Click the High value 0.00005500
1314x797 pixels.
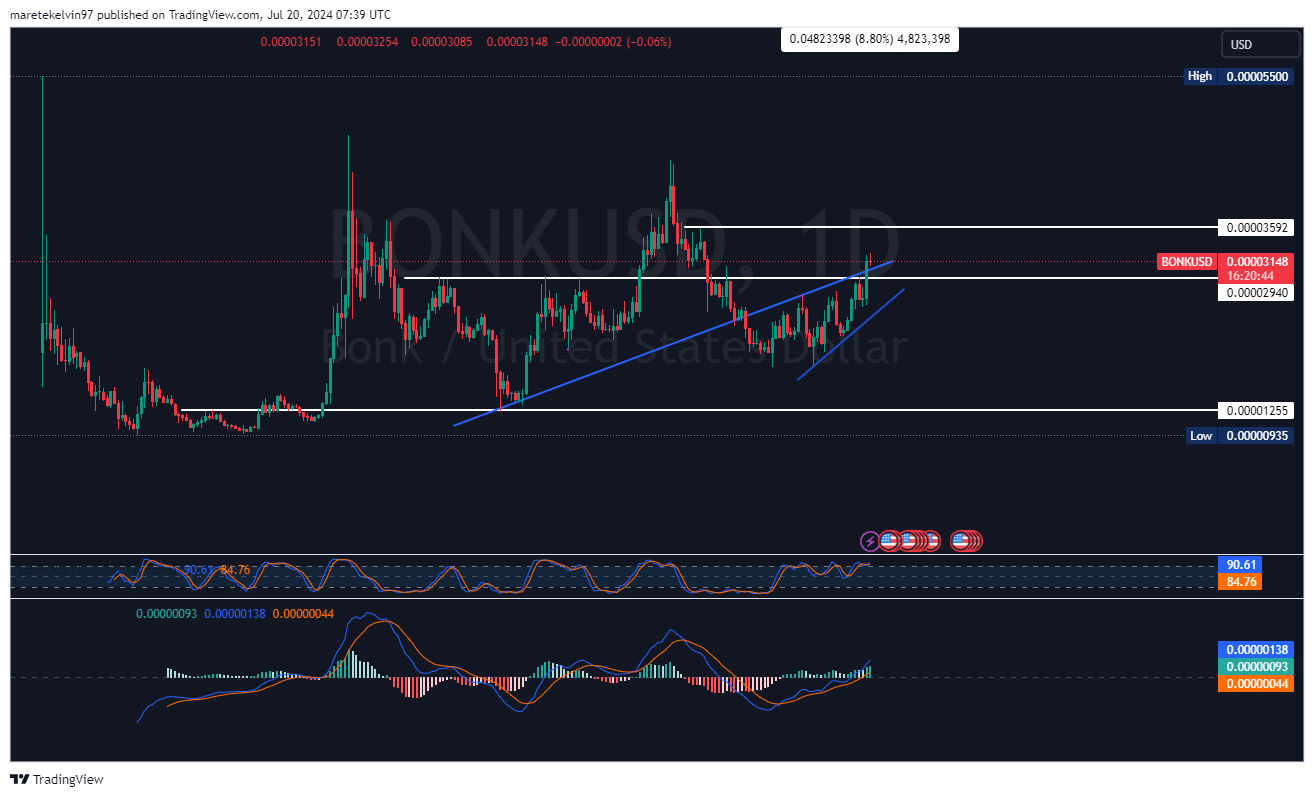[x=1257, y=76]
